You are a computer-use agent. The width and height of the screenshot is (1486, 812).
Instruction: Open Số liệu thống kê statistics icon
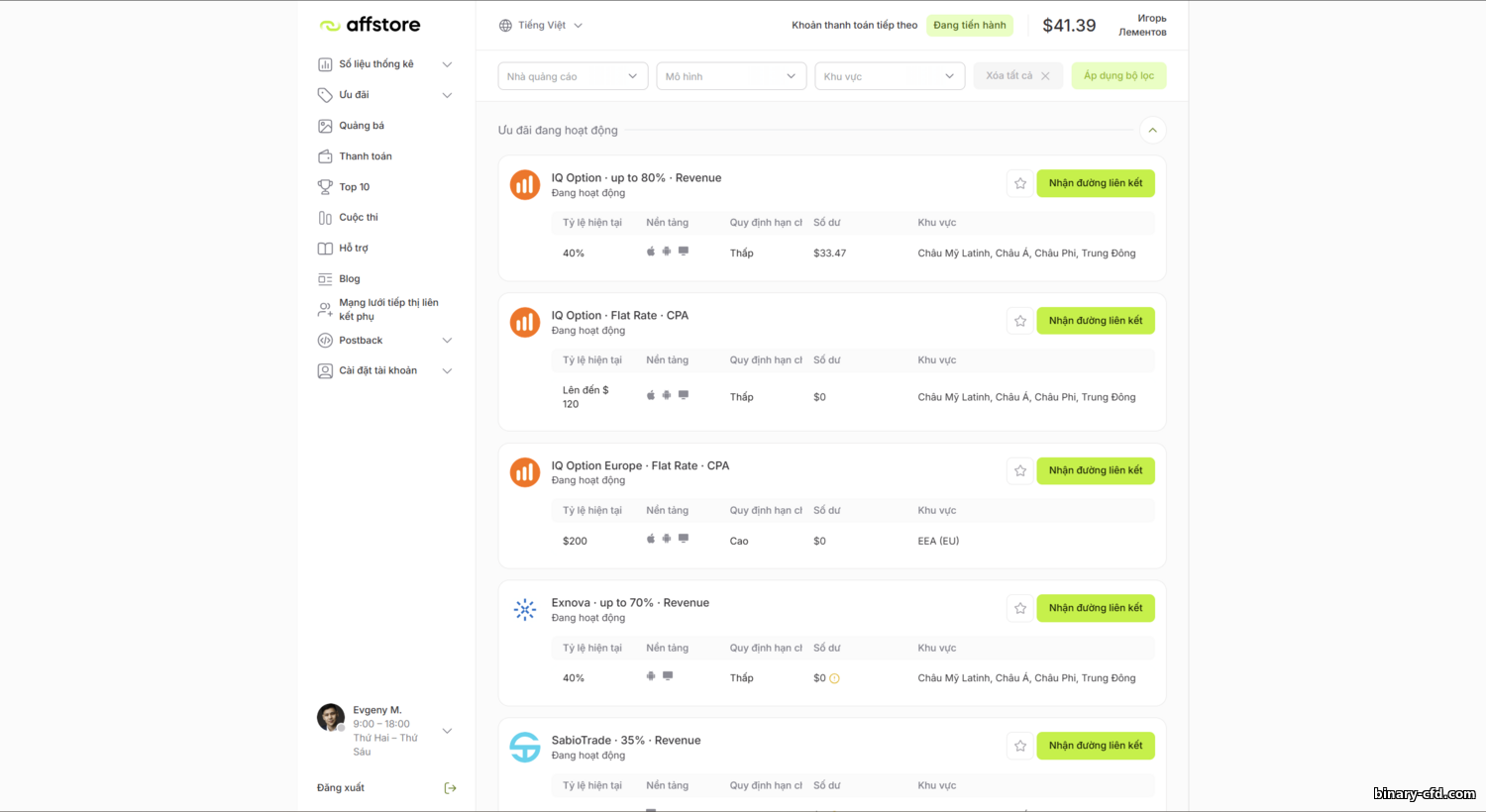click(325, 64)
